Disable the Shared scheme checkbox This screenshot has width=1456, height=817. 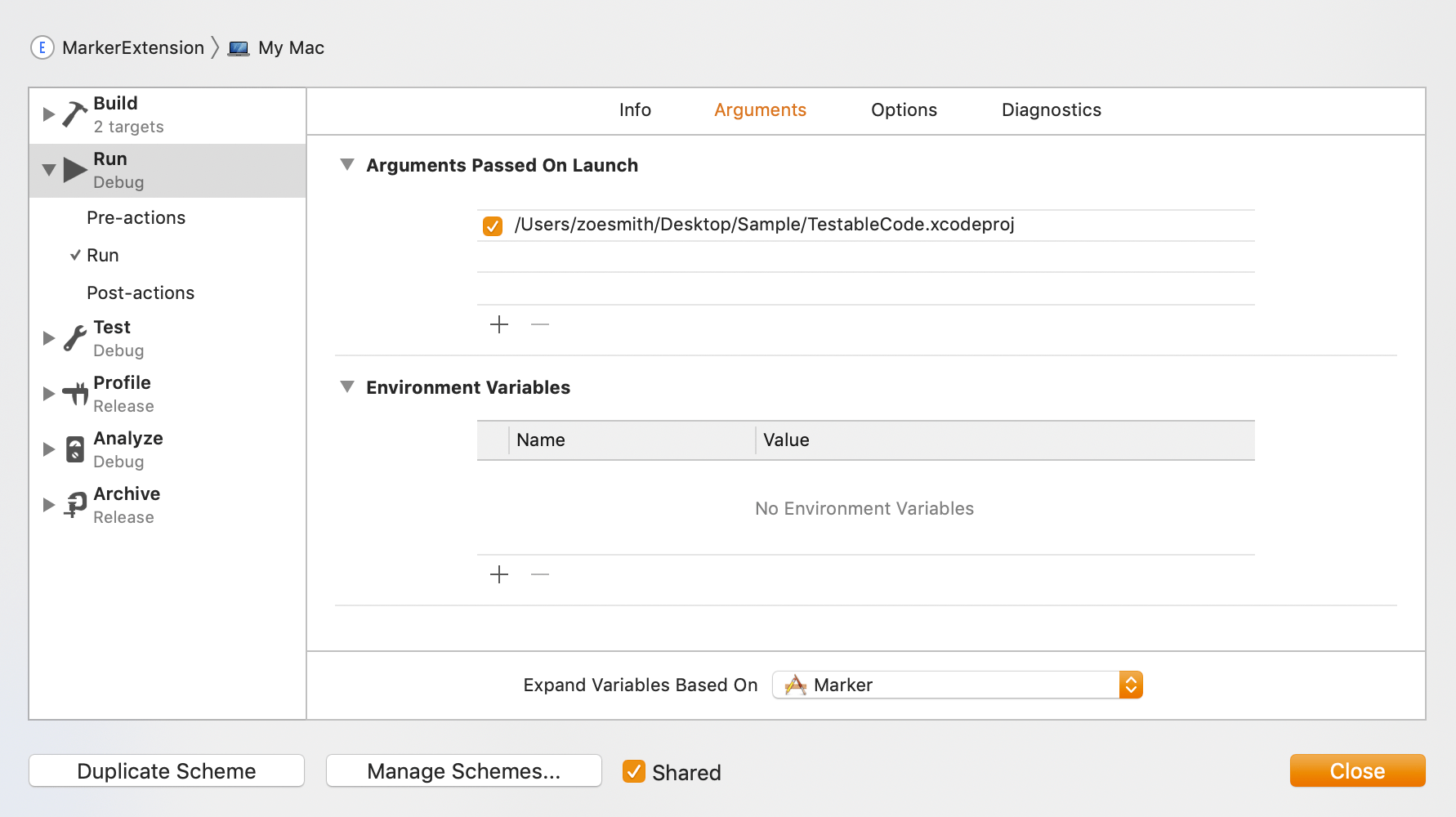[634, 771]
